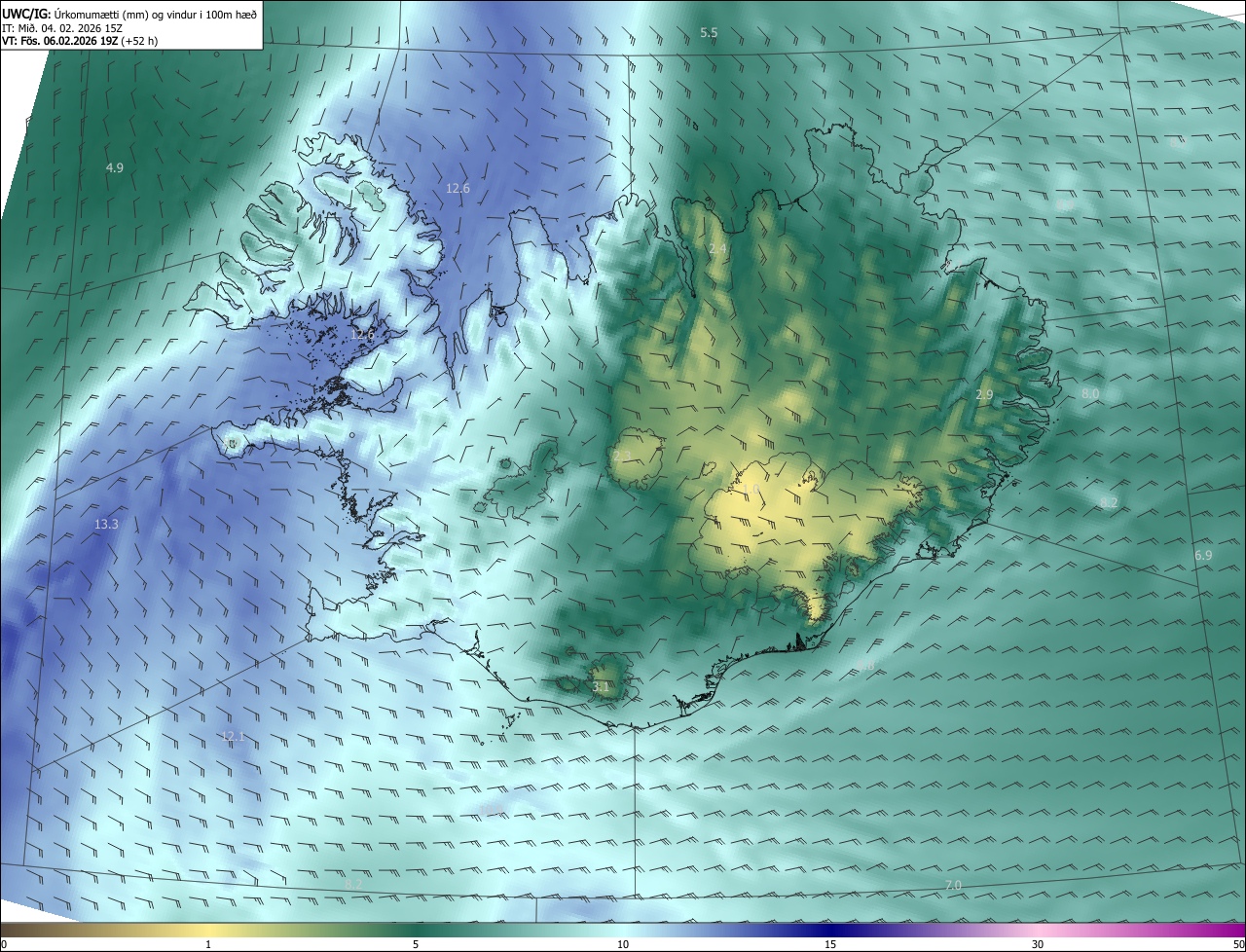The width and height of the screenshot is (1246, 952).
Task: Click the 0 tick on the color scale
Action: click(4, 944)
